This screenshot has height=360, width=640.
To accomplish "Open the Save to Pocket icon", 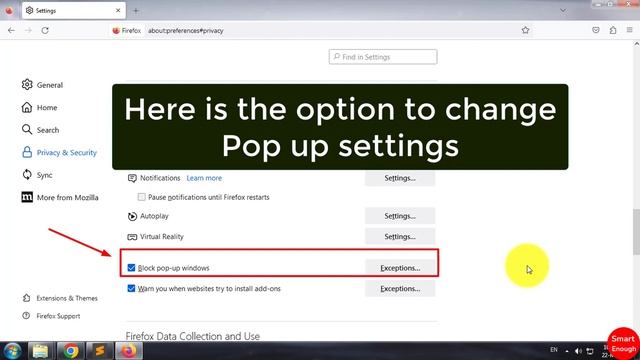I will click(x=596, y=30).
